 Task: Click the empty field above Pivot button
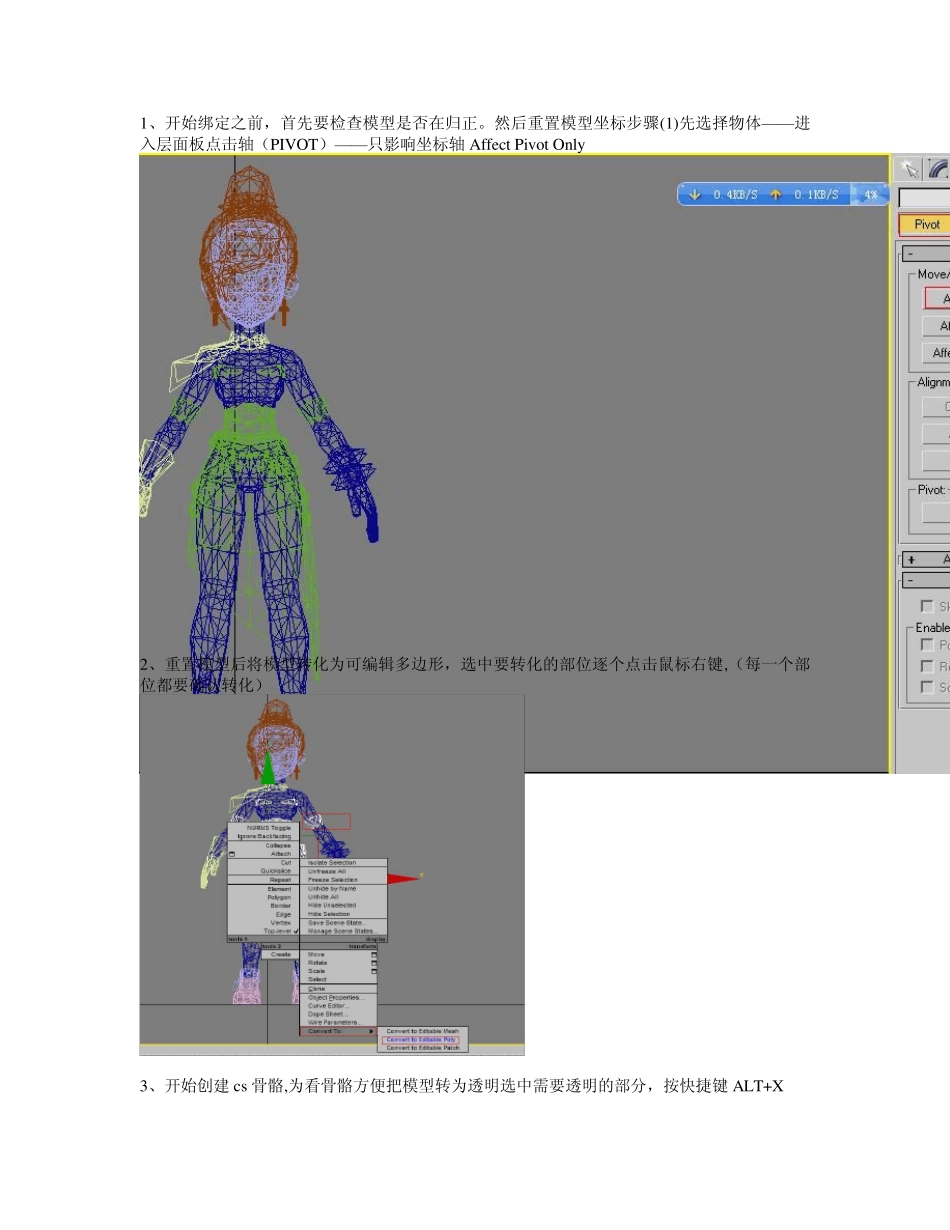click(x=924, y=198)
